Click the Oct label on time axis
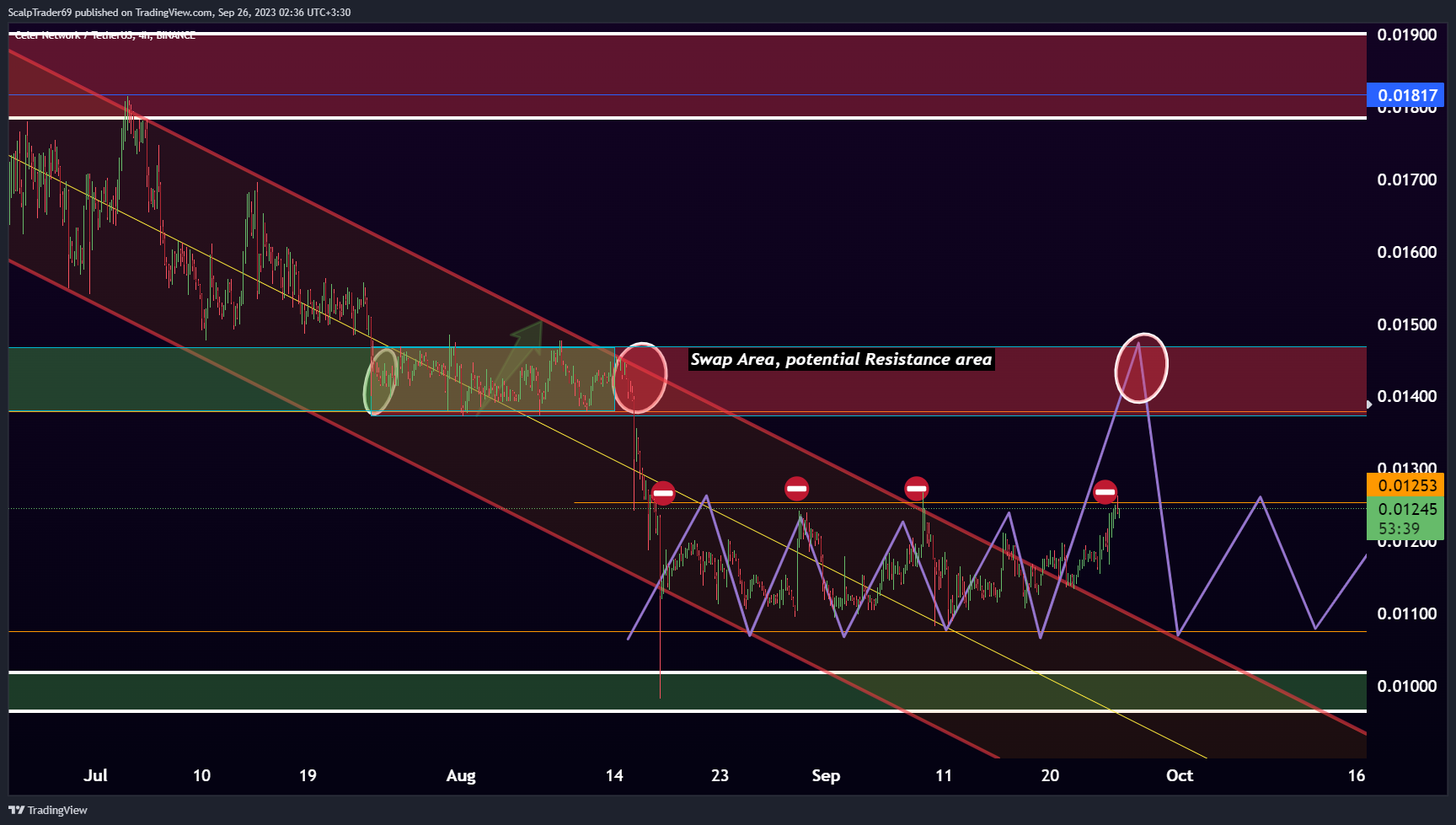The height and width of the screenshot is (825, 1456). point(1180,775)
